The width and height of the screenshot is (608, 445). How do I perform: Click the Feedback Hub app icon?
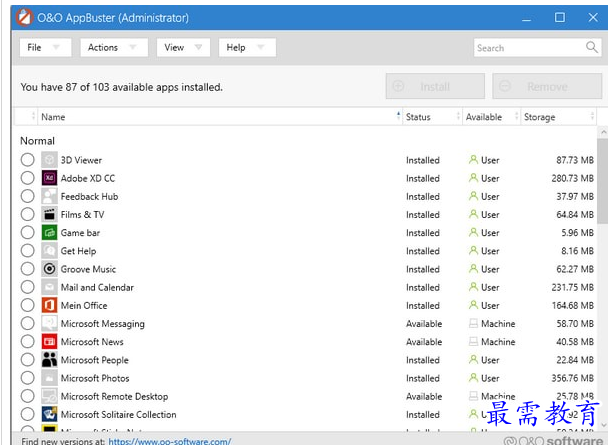(x=49, y=196)
